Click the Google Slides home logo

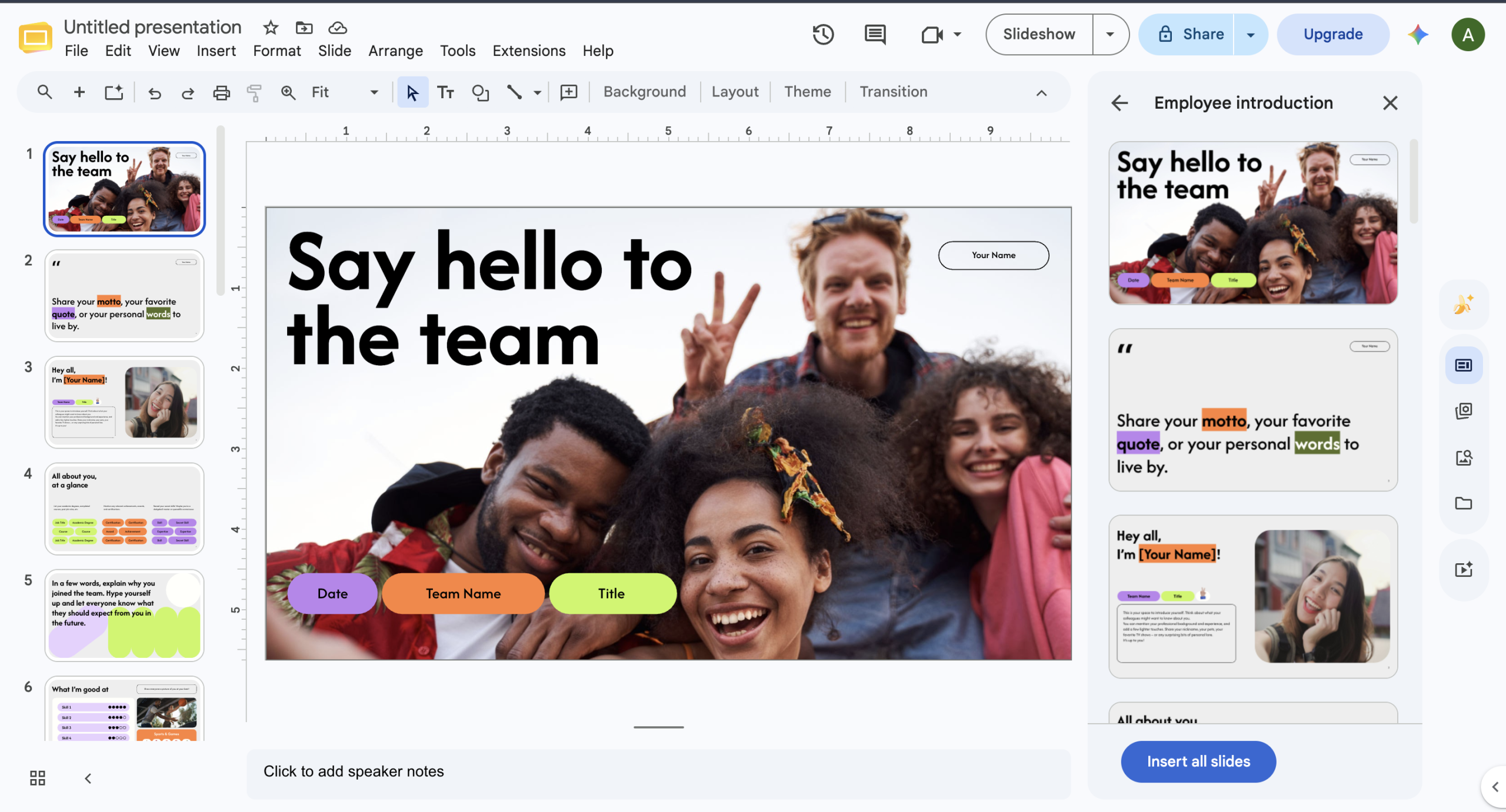[x=35, y=38]
